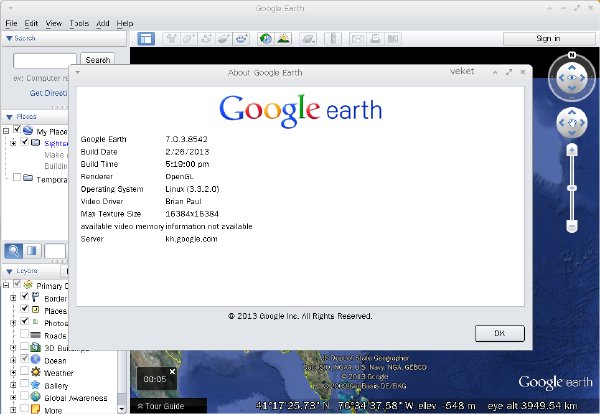This screenshot has width=600, height=414.
Task: Enable the Global Awareness layer checkbox
Action: tap(25, 395)
